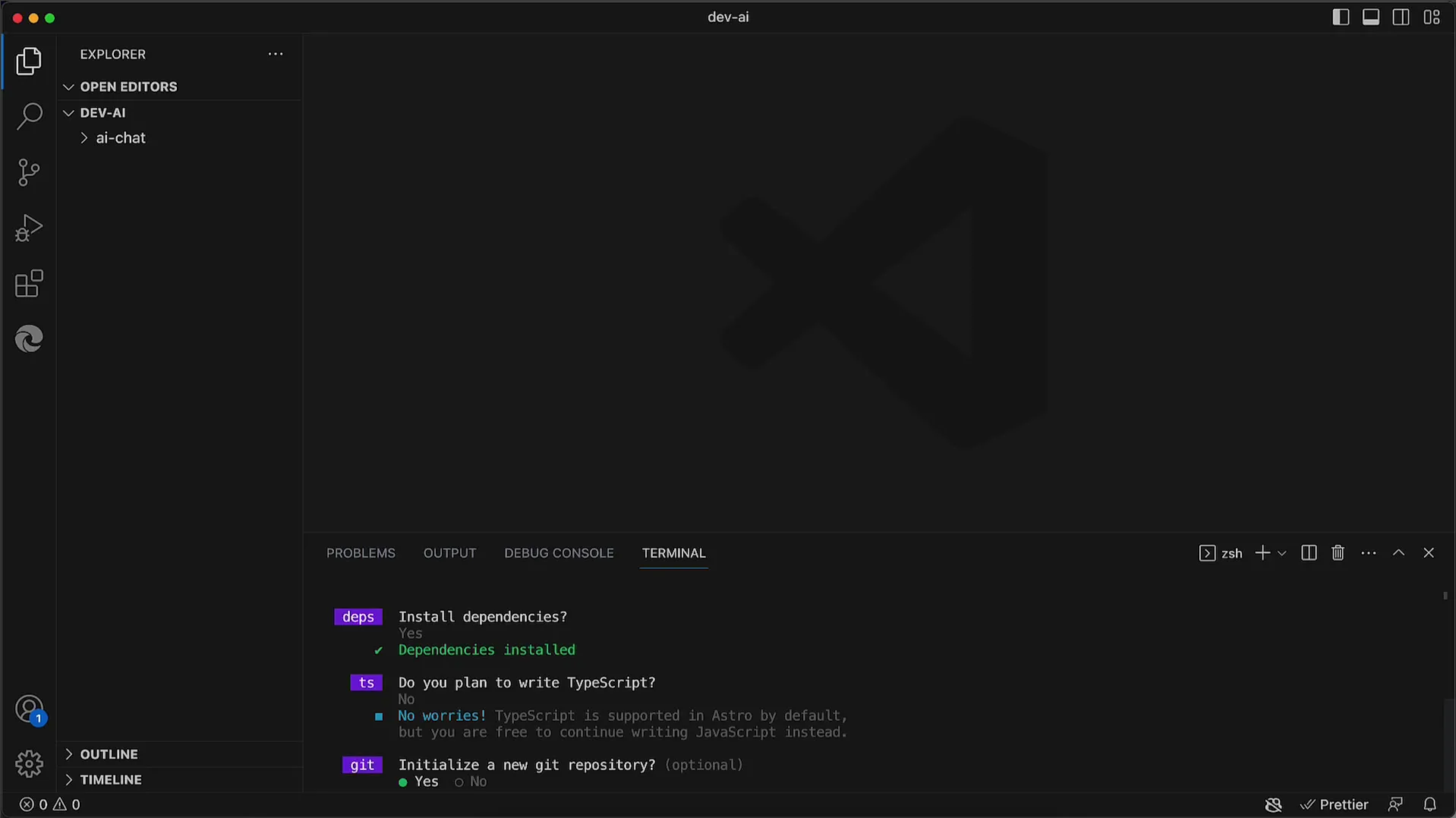
Task: Click the purple 'git' label in terminal
Action: tap(362, 765)
